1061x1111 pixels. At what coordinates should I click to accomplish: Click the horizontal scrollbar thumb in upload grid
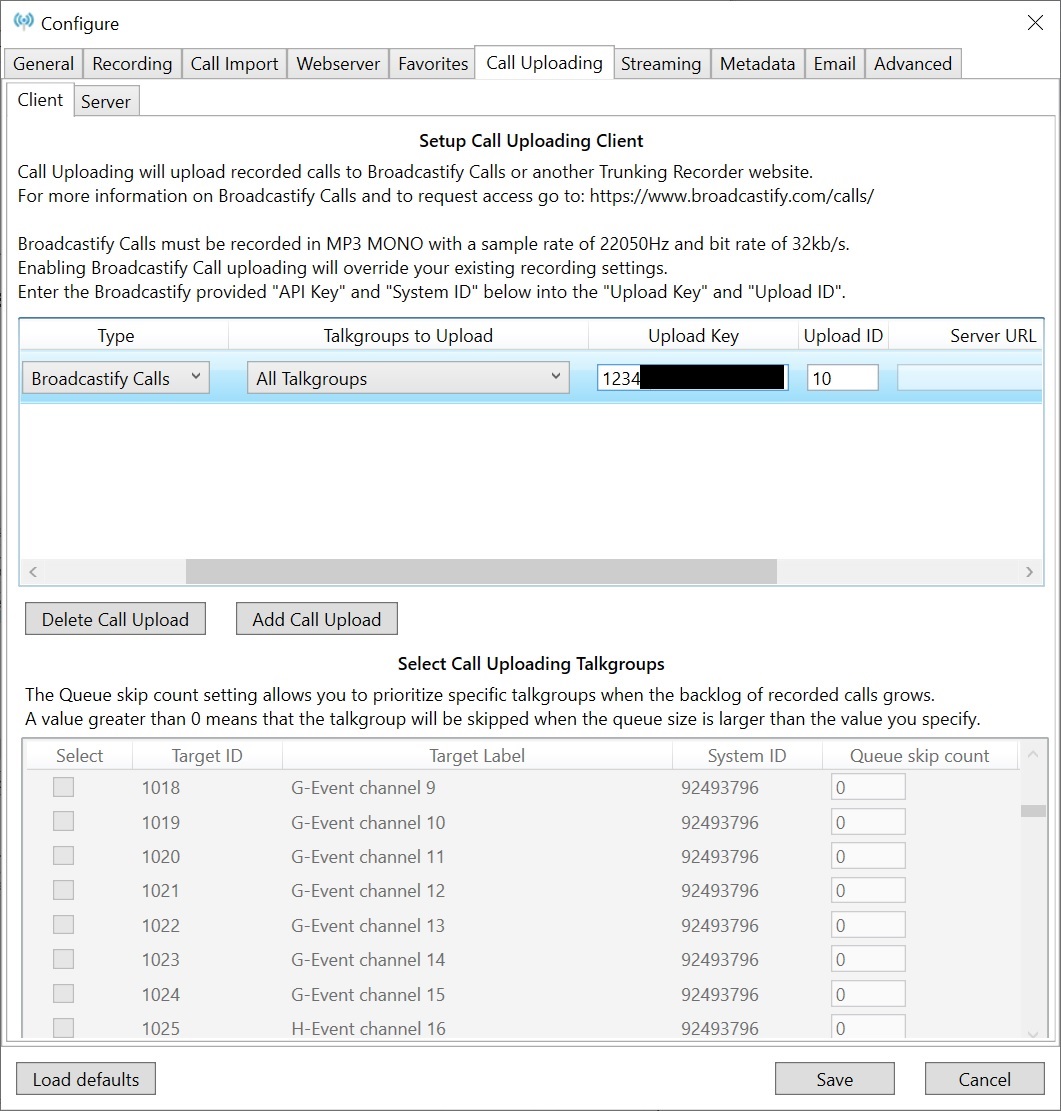(481, 571)
